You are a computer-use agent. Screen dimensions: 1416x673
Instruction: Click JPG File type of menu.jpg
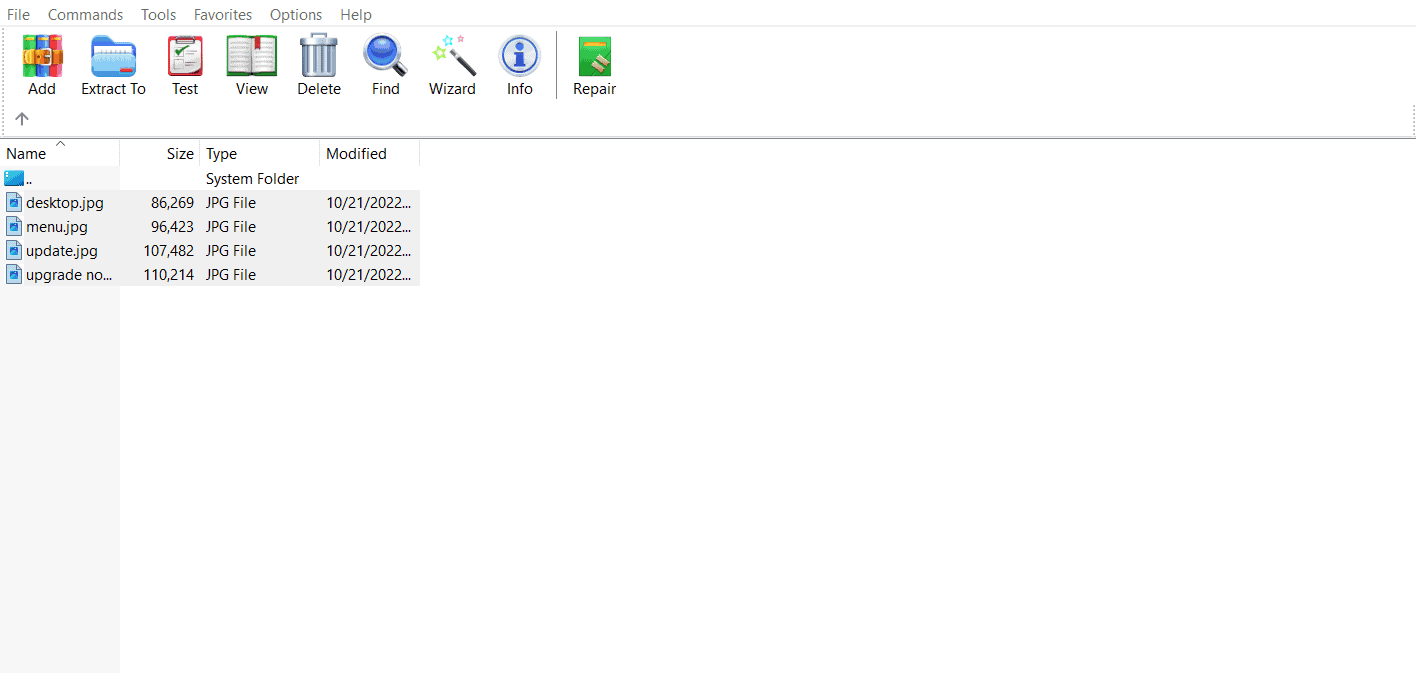231,227
